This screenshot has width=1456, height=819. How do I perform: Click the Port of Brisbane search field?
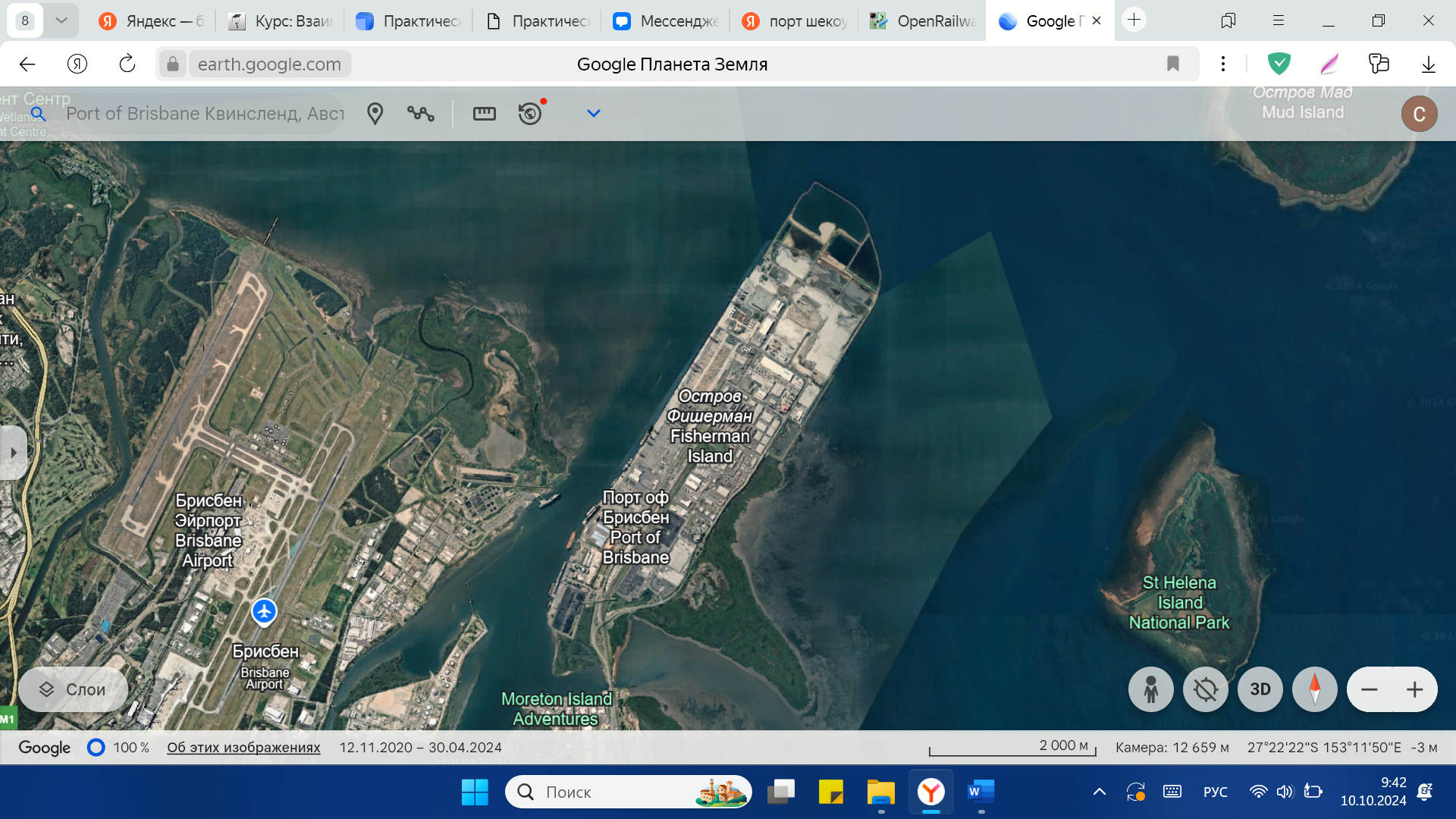click(x=205, y=114)
